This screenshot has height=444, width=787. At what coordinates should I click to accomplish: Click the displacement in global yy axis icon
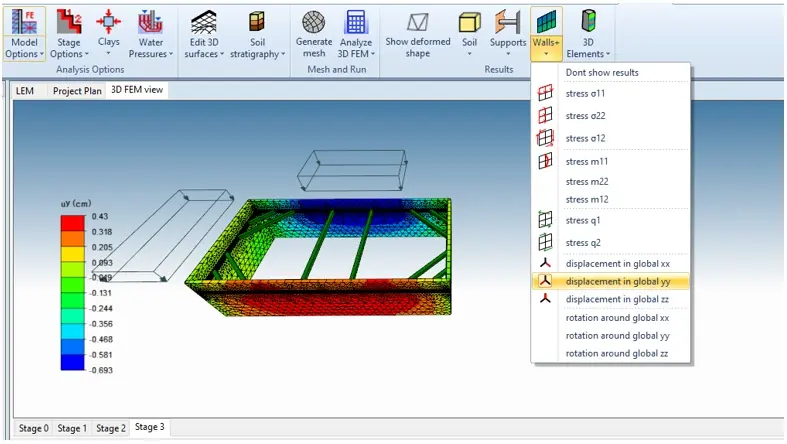[546, 281]
